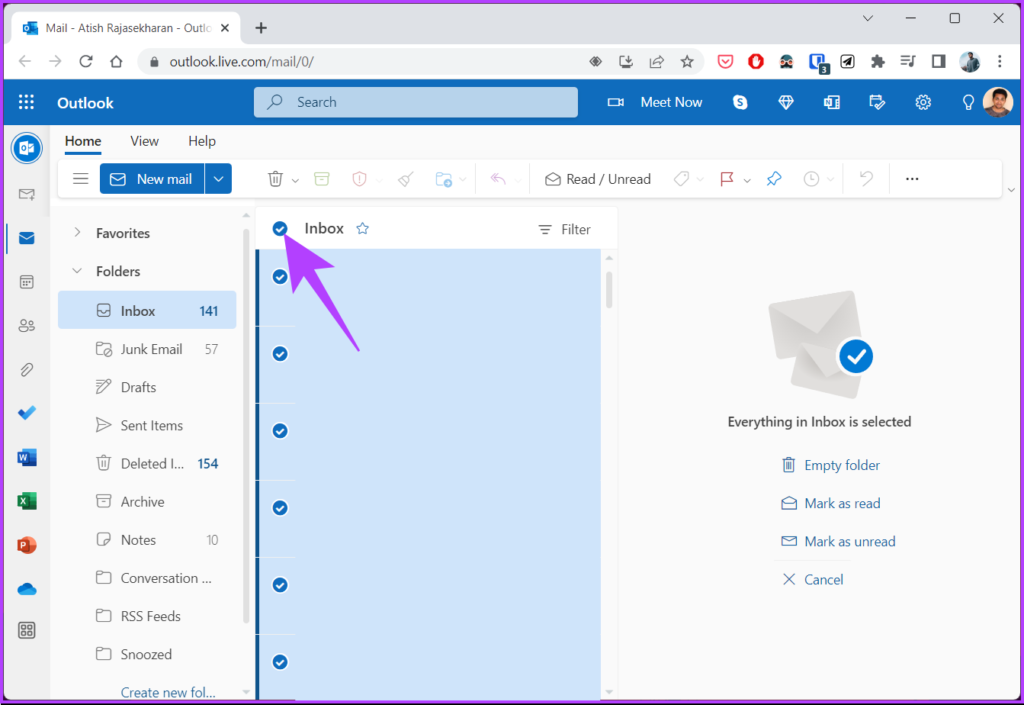Open OneDrive cloud icon in left rail

[x=27, y=589]
